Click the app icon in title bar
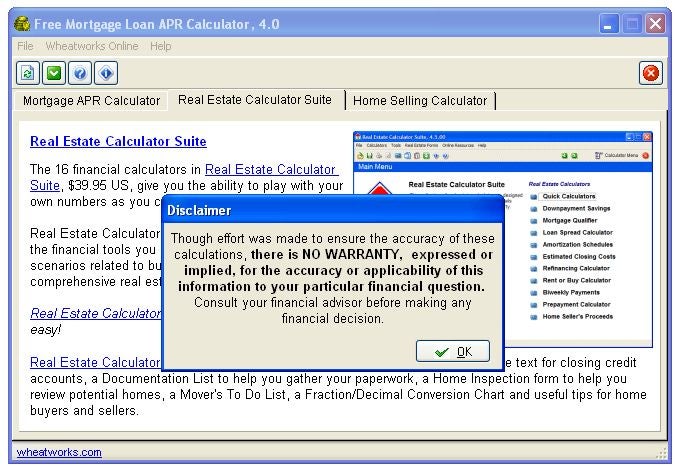The width and height of the screenshot is (680, 476). tap(22, 24)
